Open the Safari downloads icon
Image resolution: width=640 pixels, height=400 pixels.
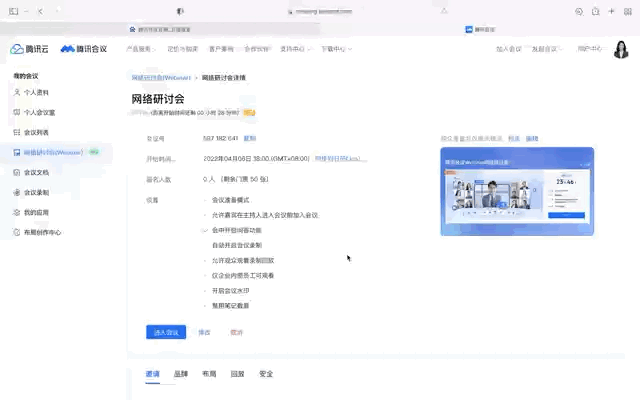pos(579,11)
